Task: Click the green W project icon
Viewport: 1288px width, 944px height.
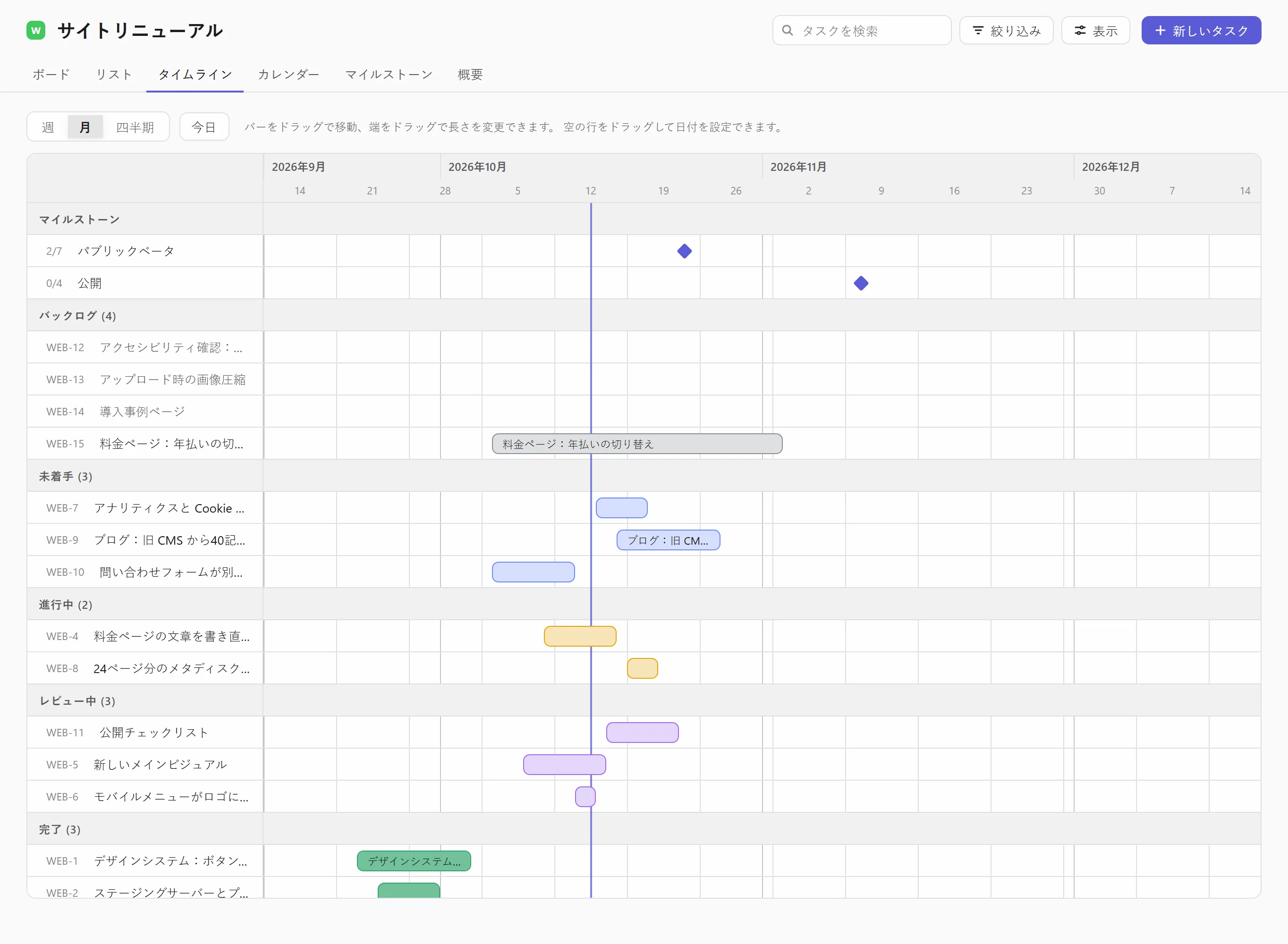Action: [36, 30]
